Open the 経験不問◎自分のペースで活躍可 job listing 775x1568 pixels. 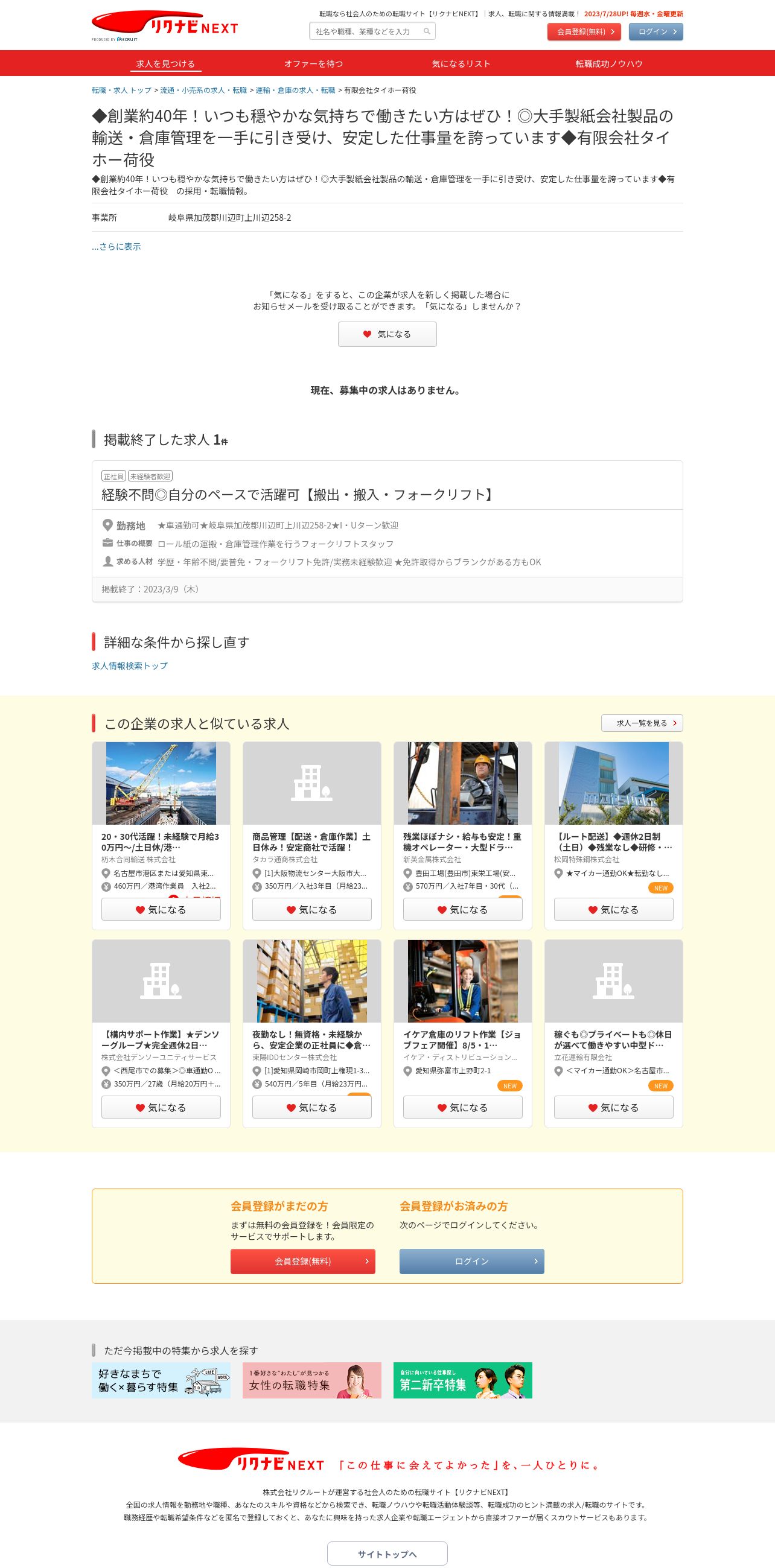(x=298, y=494)
